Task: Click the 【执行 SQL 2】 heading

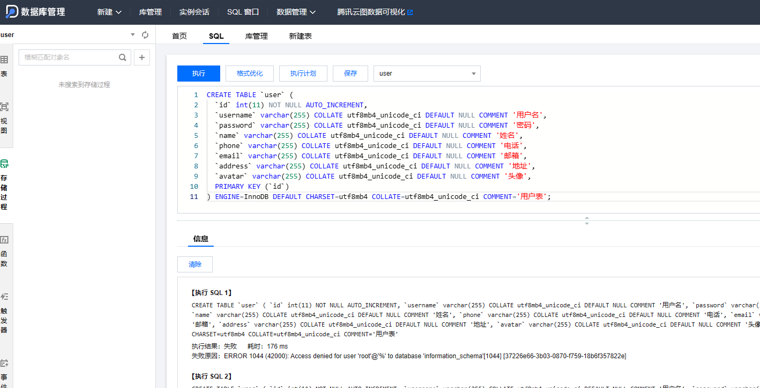Action: tap(212, 376)
